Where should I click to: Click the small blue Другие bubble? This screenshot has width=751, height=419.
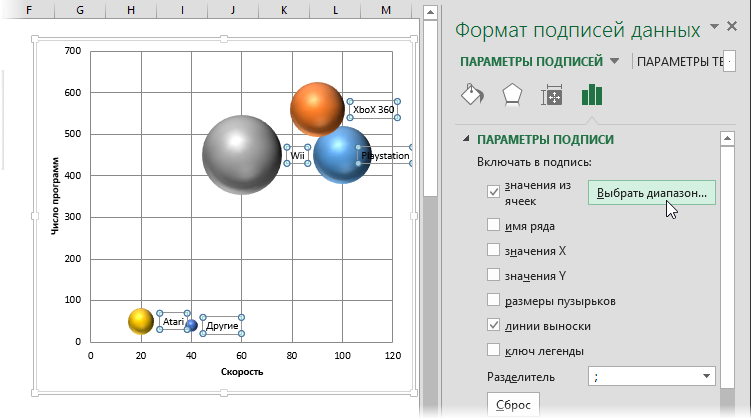(x=192, y=325)
